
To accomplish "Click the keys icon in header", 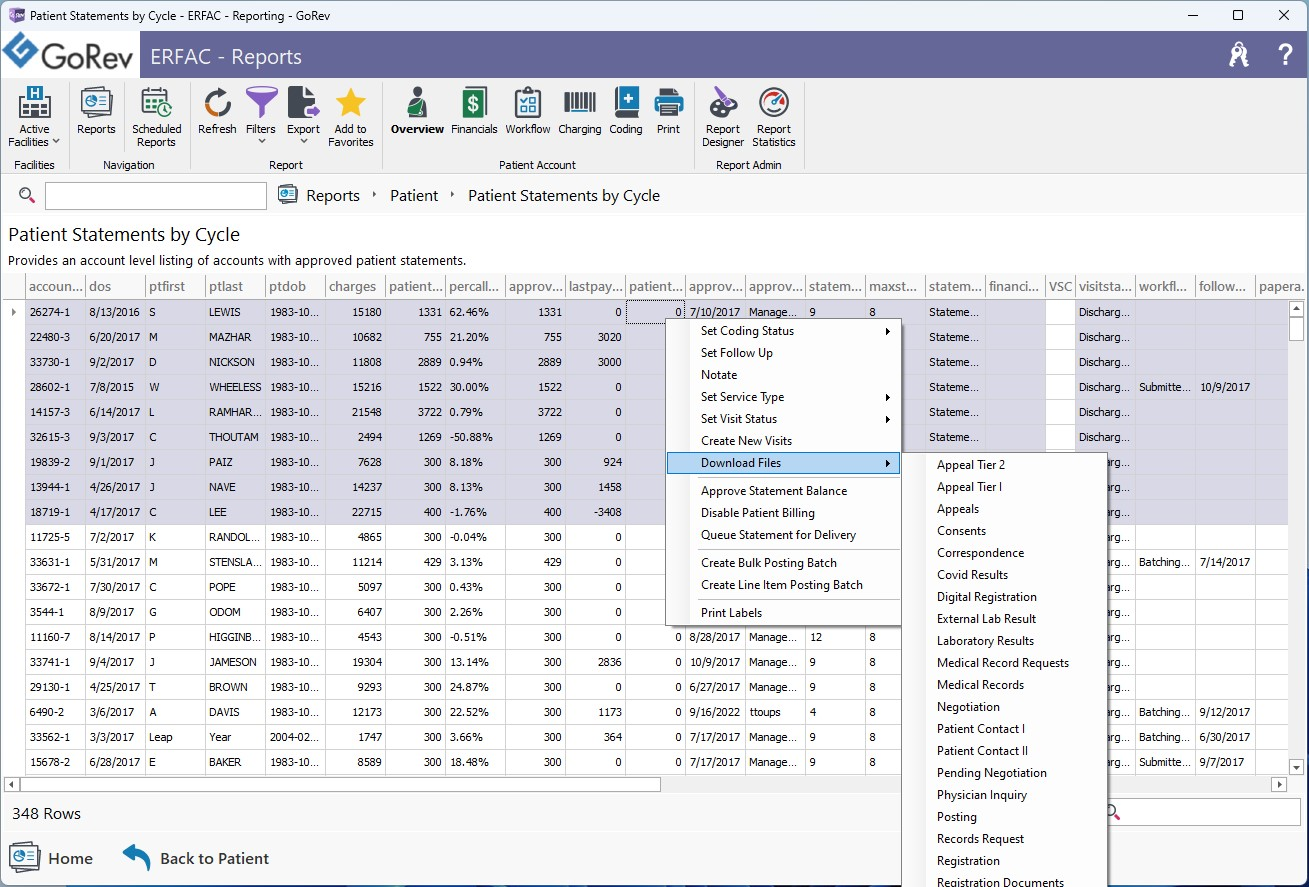I will 1239,56.
